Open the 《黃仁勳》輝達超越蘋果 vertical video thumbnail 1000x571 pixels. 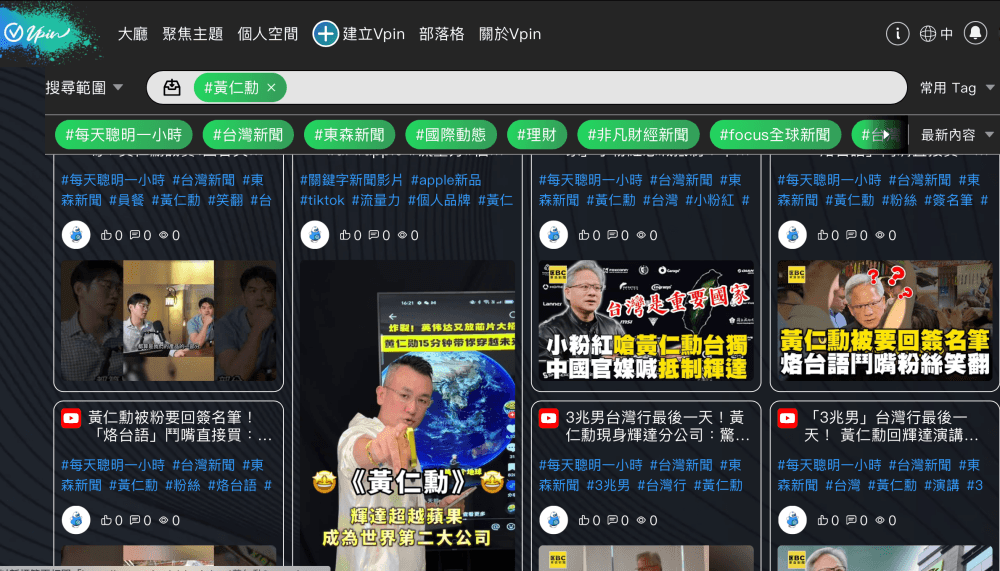408,415
